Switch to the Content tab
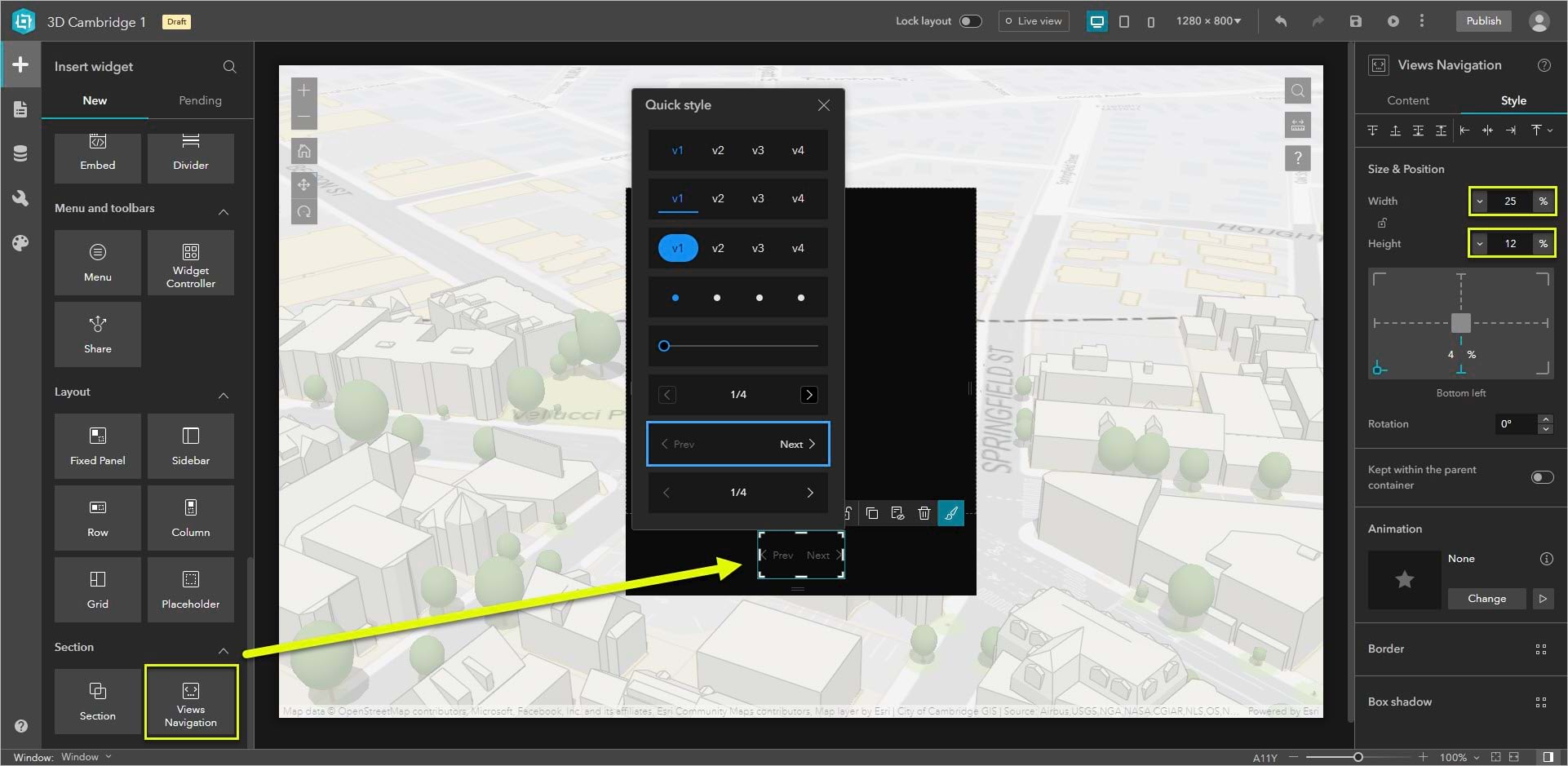 point(1407,100)
